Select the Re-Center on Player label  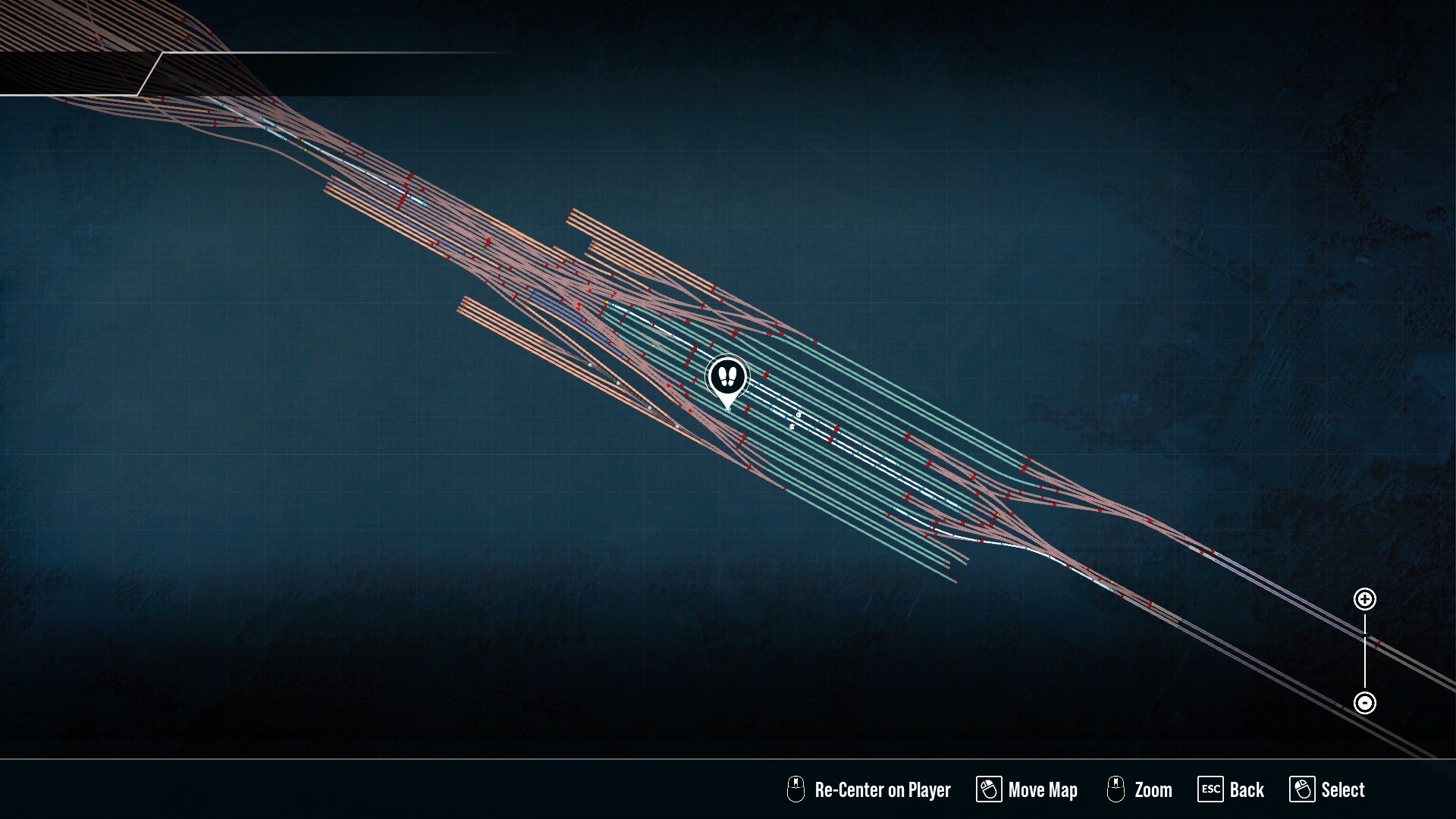(882, 790)
